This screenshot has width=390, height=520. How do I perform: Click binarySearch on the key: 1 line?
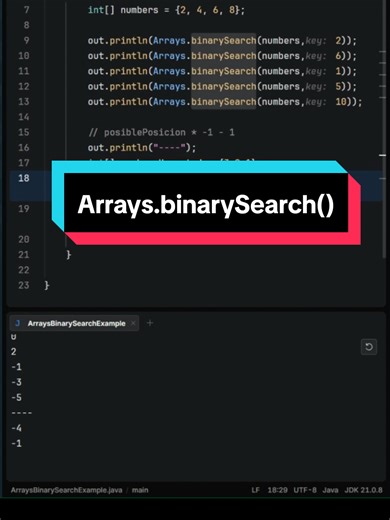tap(223, 71)
